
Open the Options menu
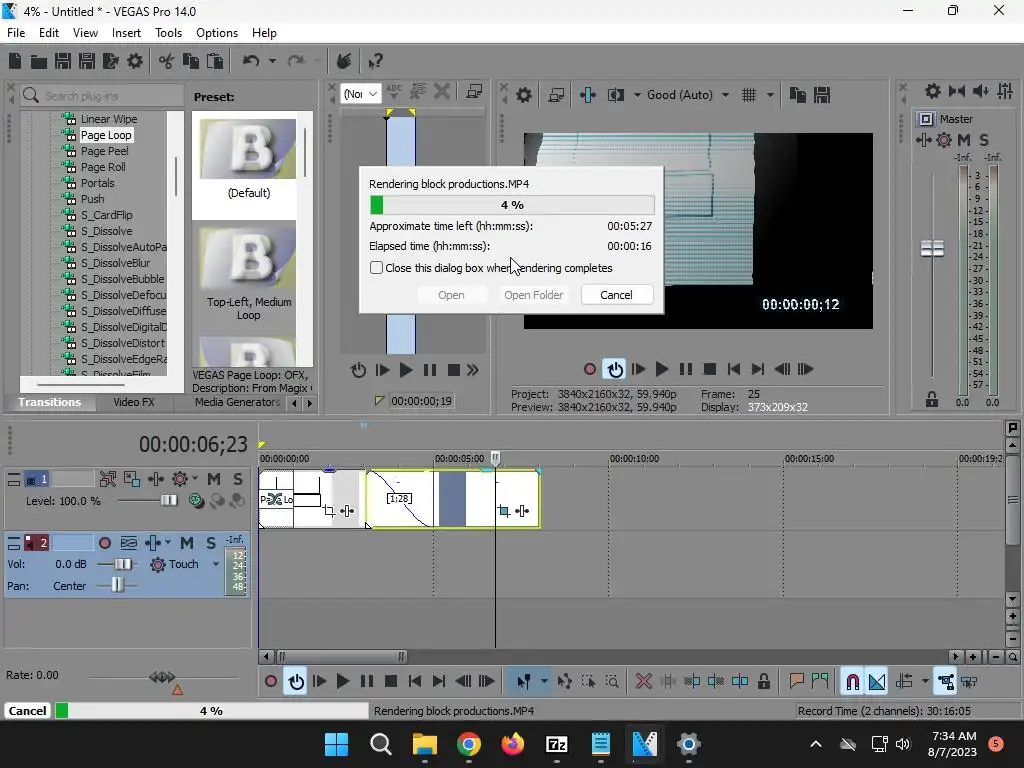pyautogui.click(x=217, y=33)
